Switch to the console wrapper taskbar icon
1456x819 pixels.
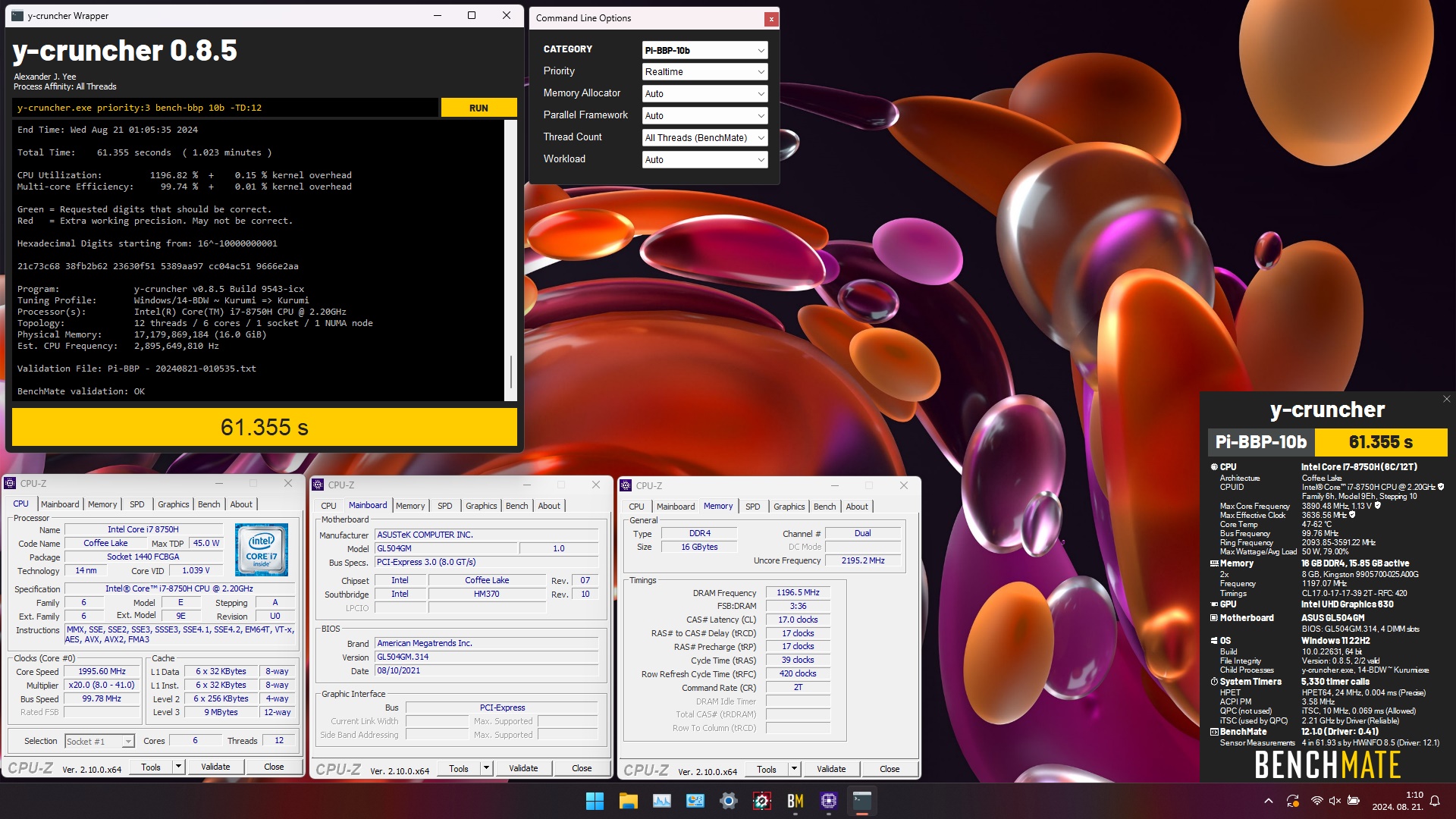(x=862, y=801)
